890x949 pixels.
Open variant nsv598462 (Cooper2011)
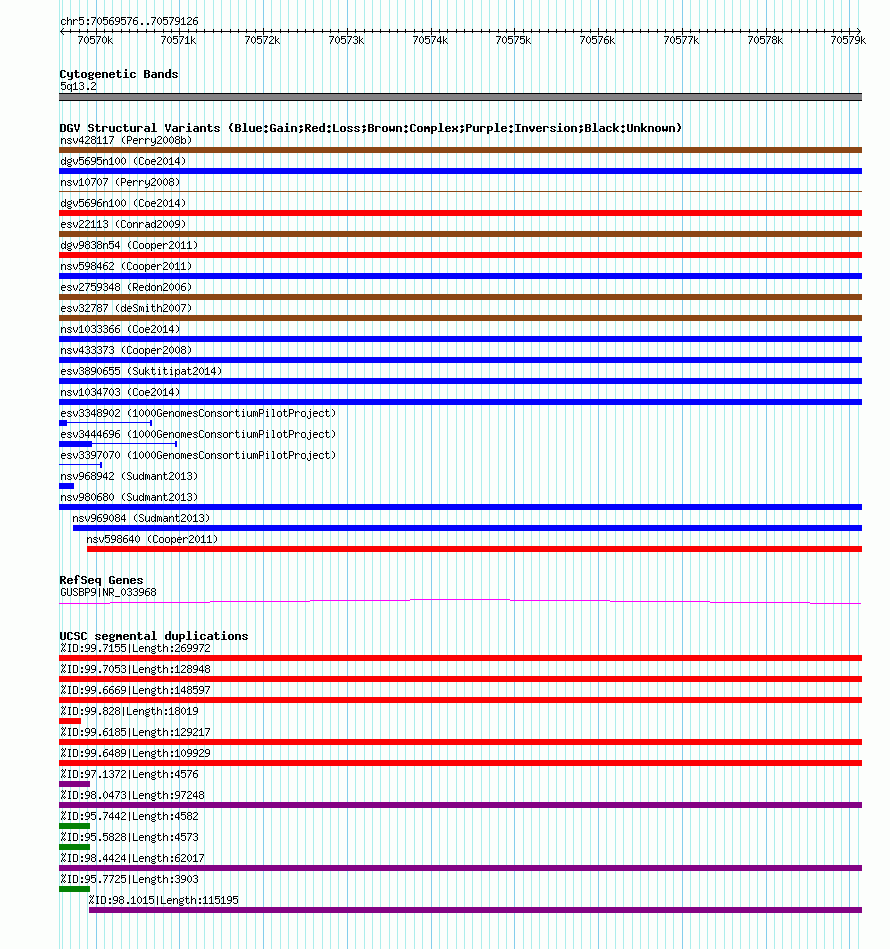pos(126,266)
